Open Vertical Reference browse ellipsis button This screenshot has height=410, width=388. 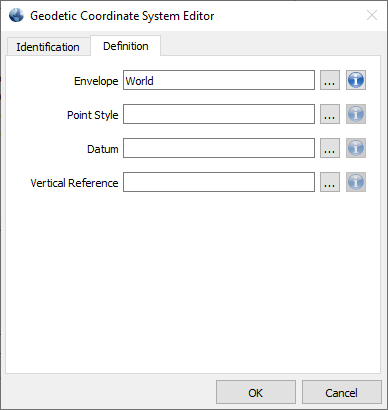[330, 182]
